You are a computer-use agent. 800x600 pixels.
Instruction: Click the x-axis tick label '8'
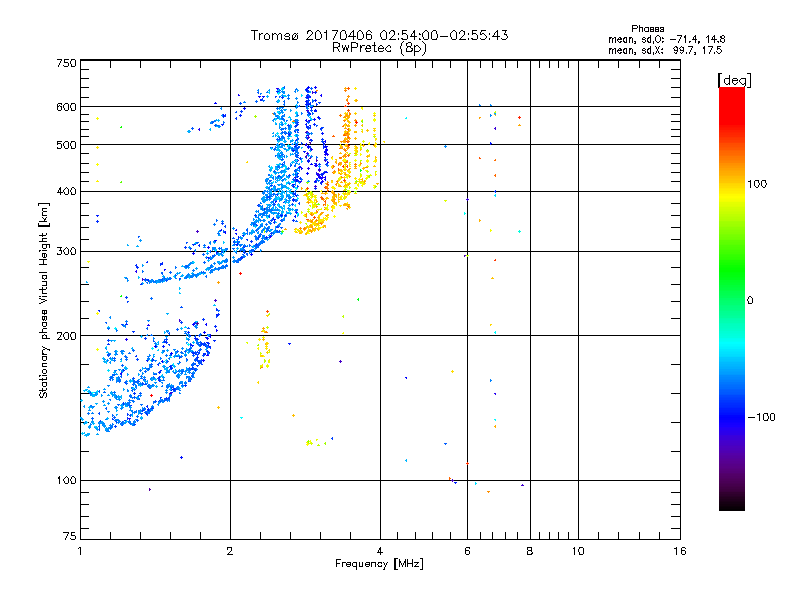[x=530, y=551]
